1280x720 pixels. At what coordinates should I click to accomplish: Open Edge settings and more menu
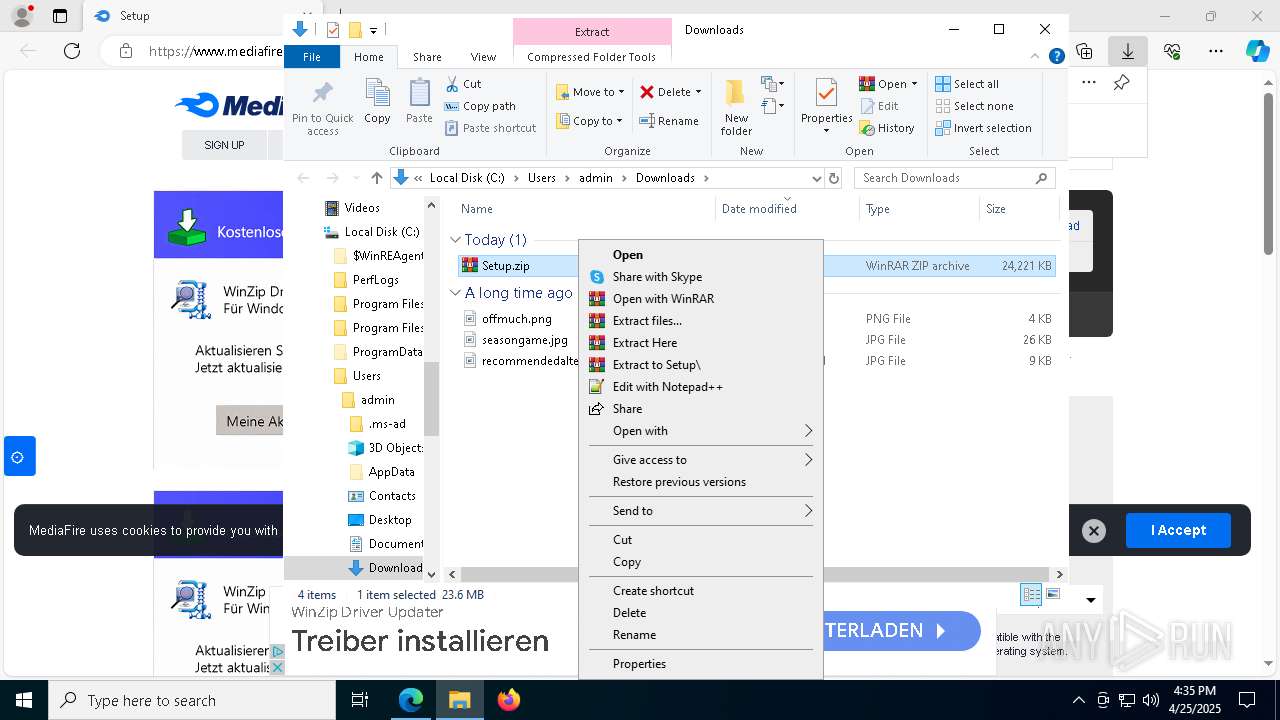[1216, 51]
